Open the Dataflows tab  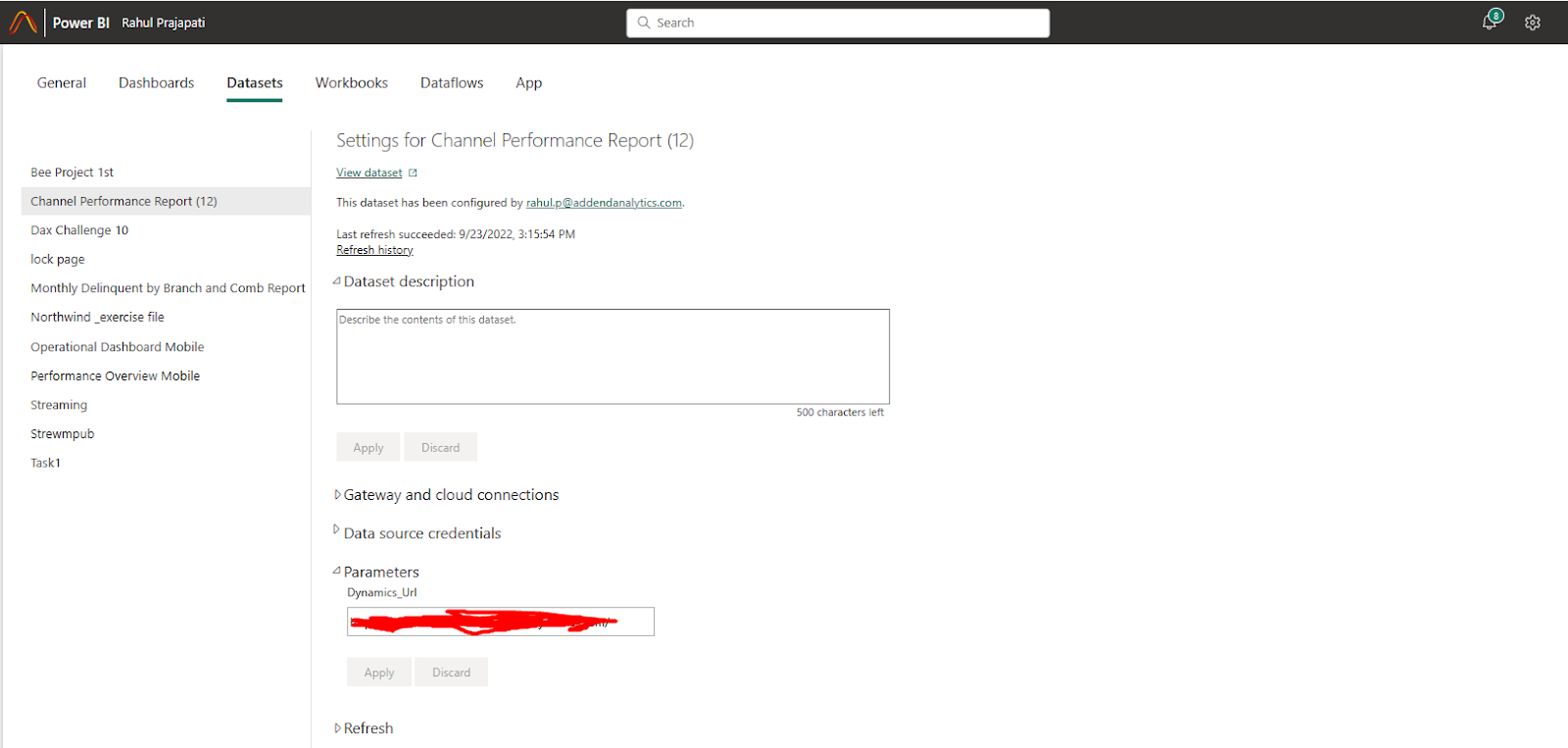(452, 83)
